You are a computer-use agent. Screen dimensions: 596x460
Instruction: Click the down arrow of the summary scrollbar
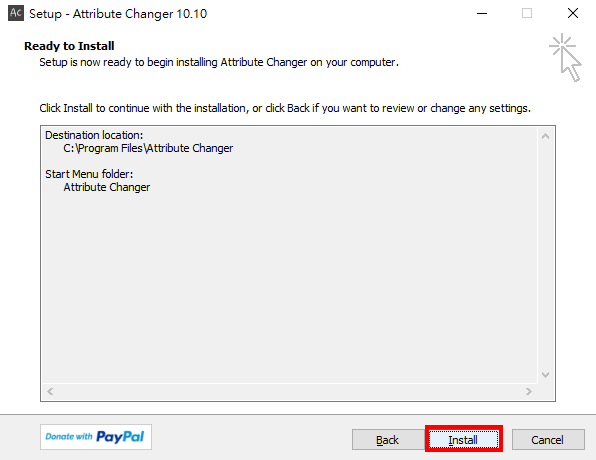coord(545,375)
